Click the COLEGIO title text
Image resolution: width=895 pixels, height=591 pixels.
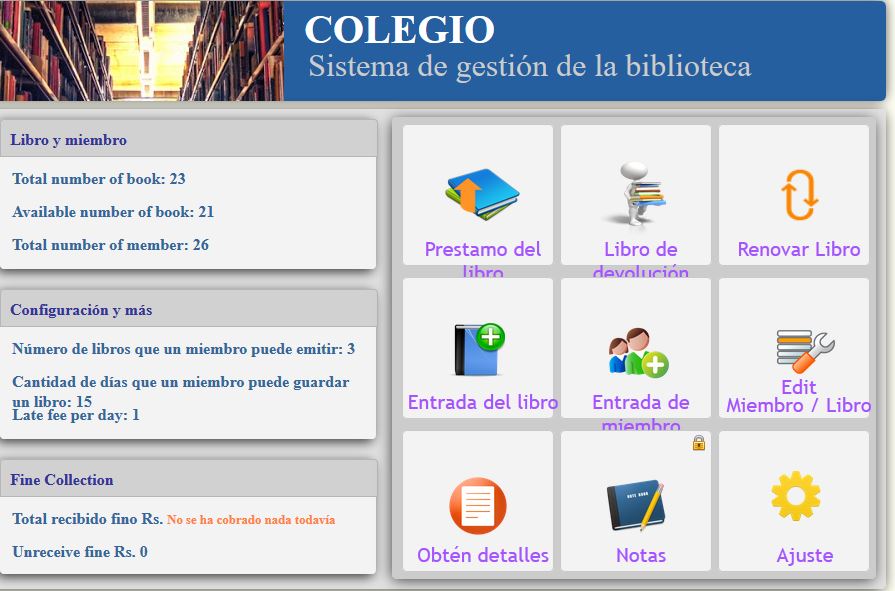coord(399,31)
